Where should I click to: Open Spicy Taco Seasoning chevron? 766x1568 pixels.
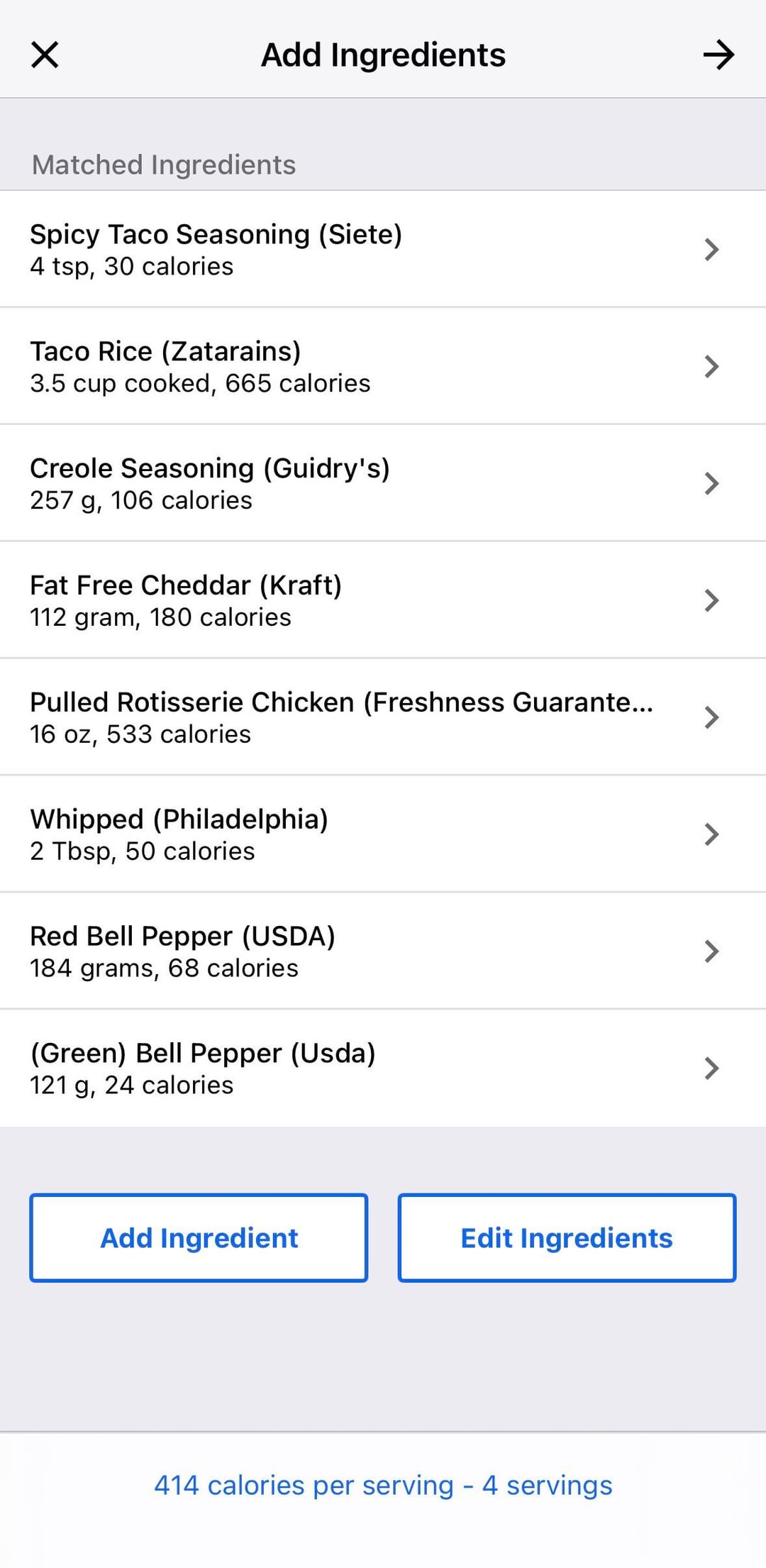pyautogui.click(x=711, y=249)
